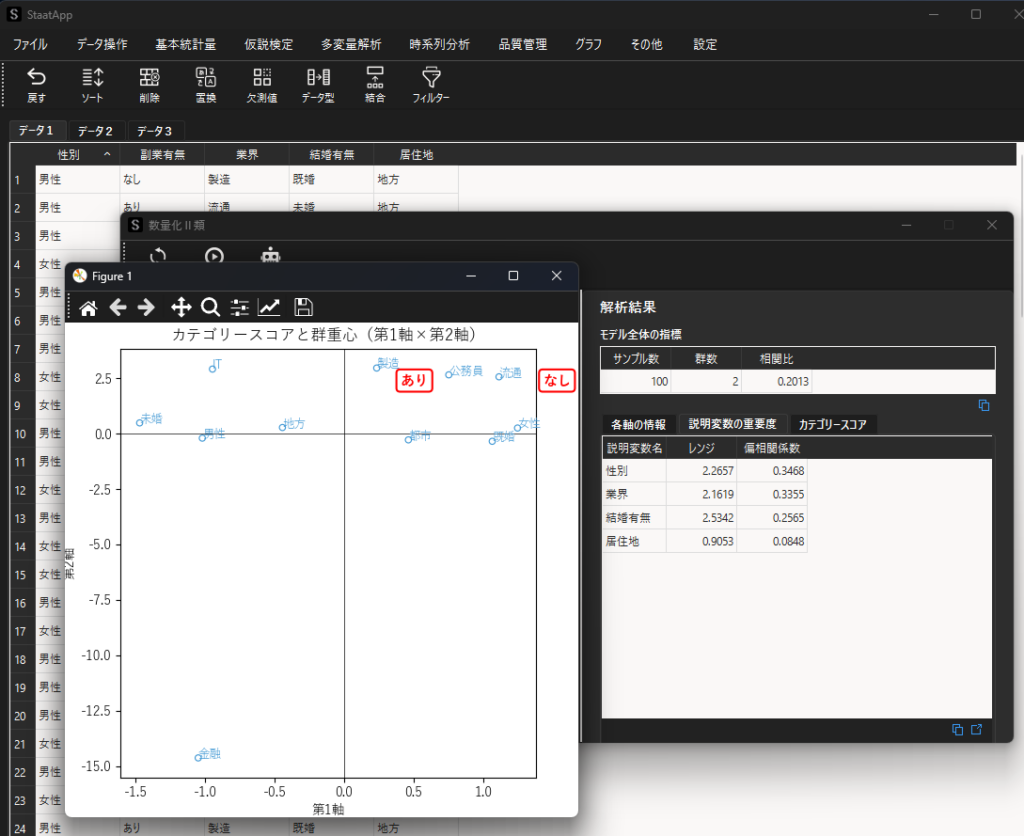Screen dimensions: 1024x836
Task: Select the フィルター tool
Action: pos(430,84)
